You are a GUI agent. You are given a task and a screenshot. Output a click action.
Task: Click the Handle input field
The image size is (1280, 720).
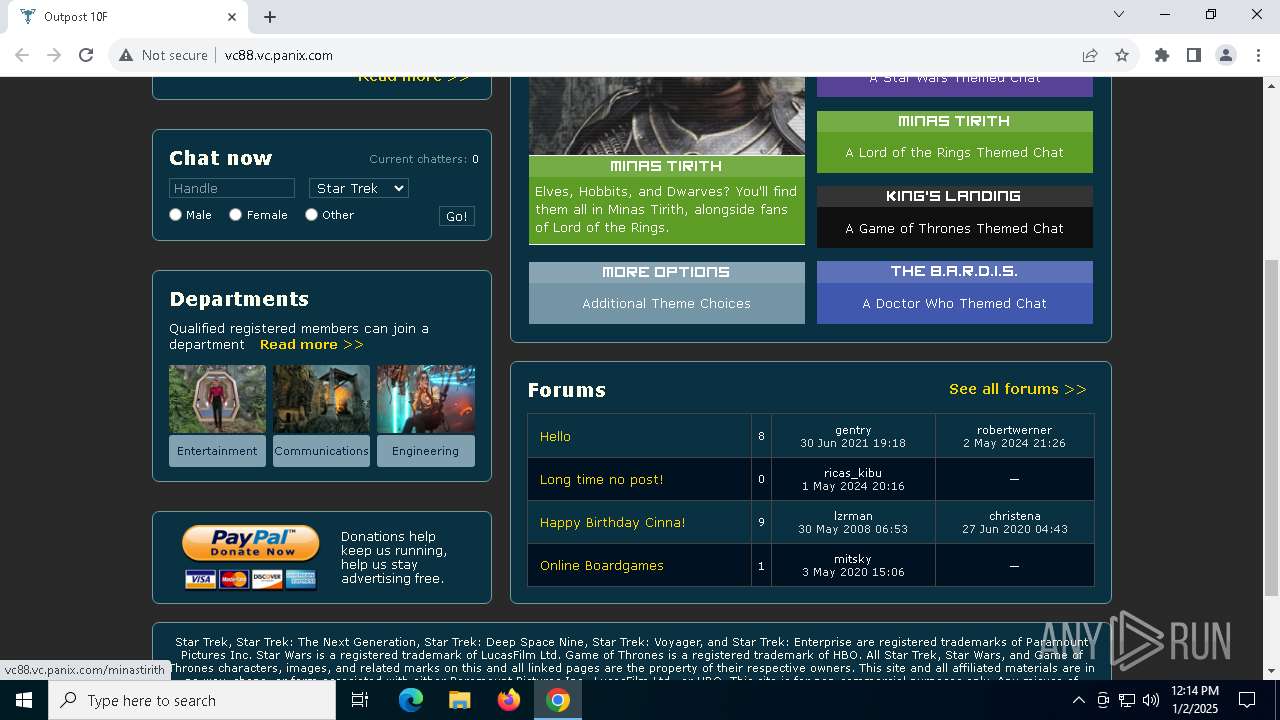232,188
